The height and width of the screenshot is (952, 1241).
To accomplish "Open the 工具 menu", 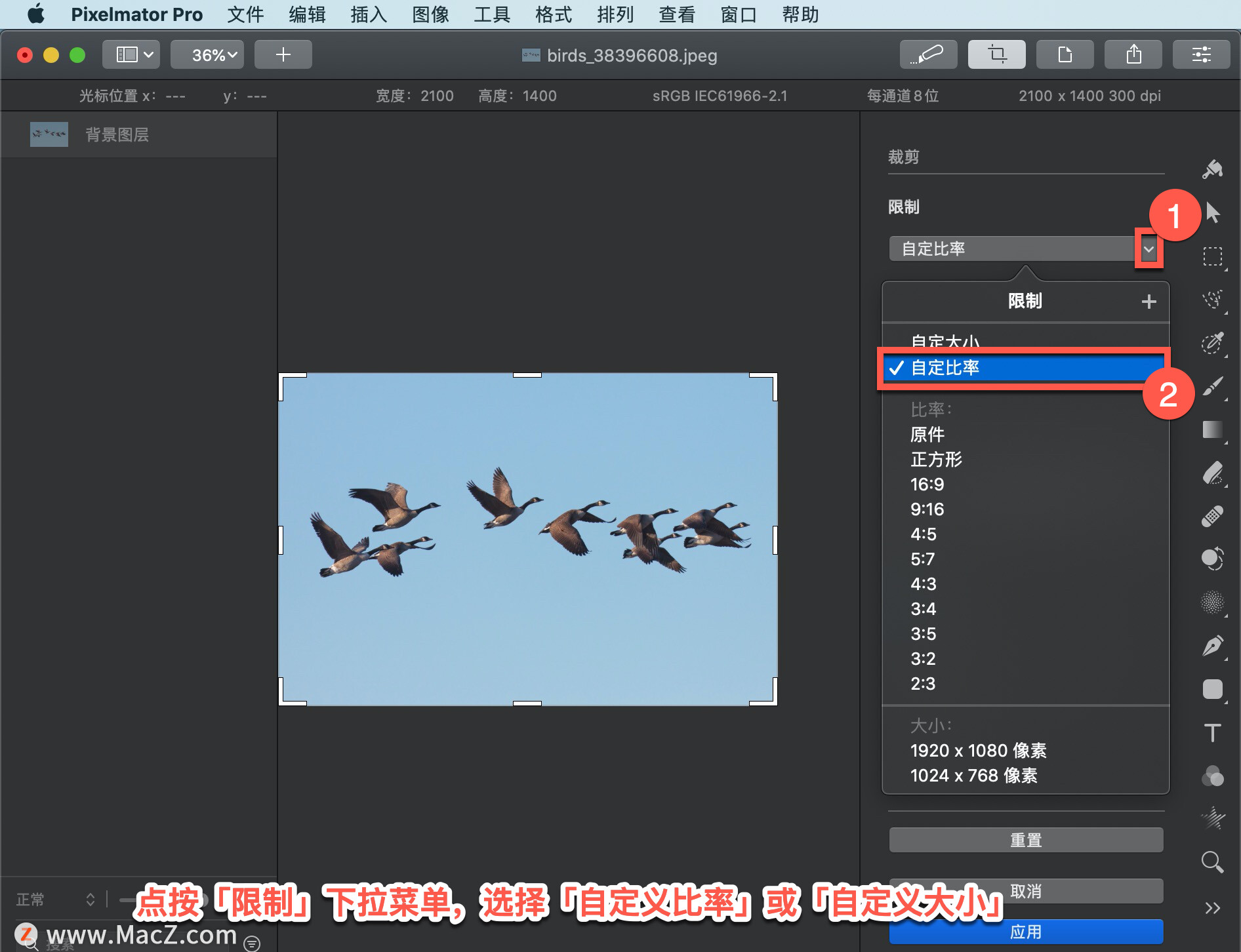I will (492, 14).
